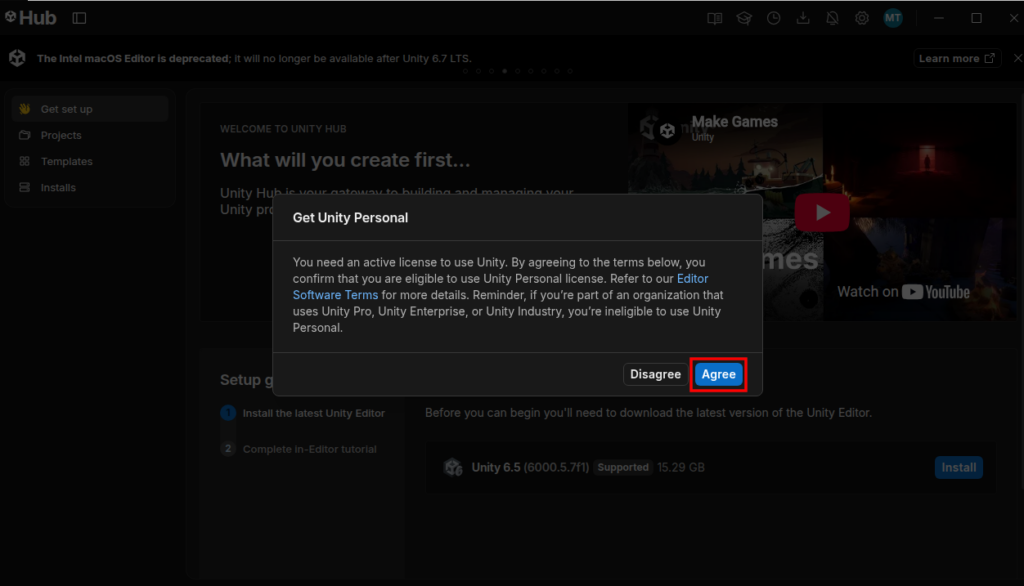
Task: Click the WELCOME TO UNITY HUB heading
Action: click(x=283, y=129)
